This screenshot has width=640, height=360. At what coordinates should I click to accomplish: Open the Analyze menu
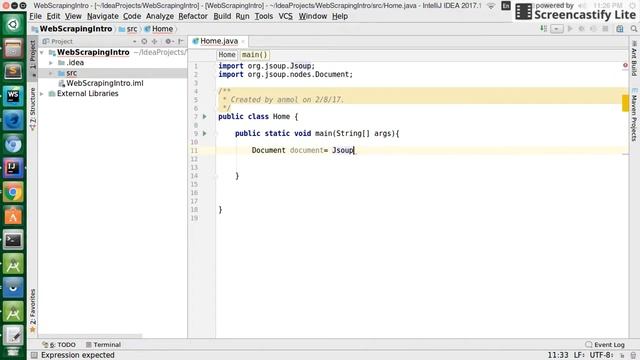coord(160,16)
